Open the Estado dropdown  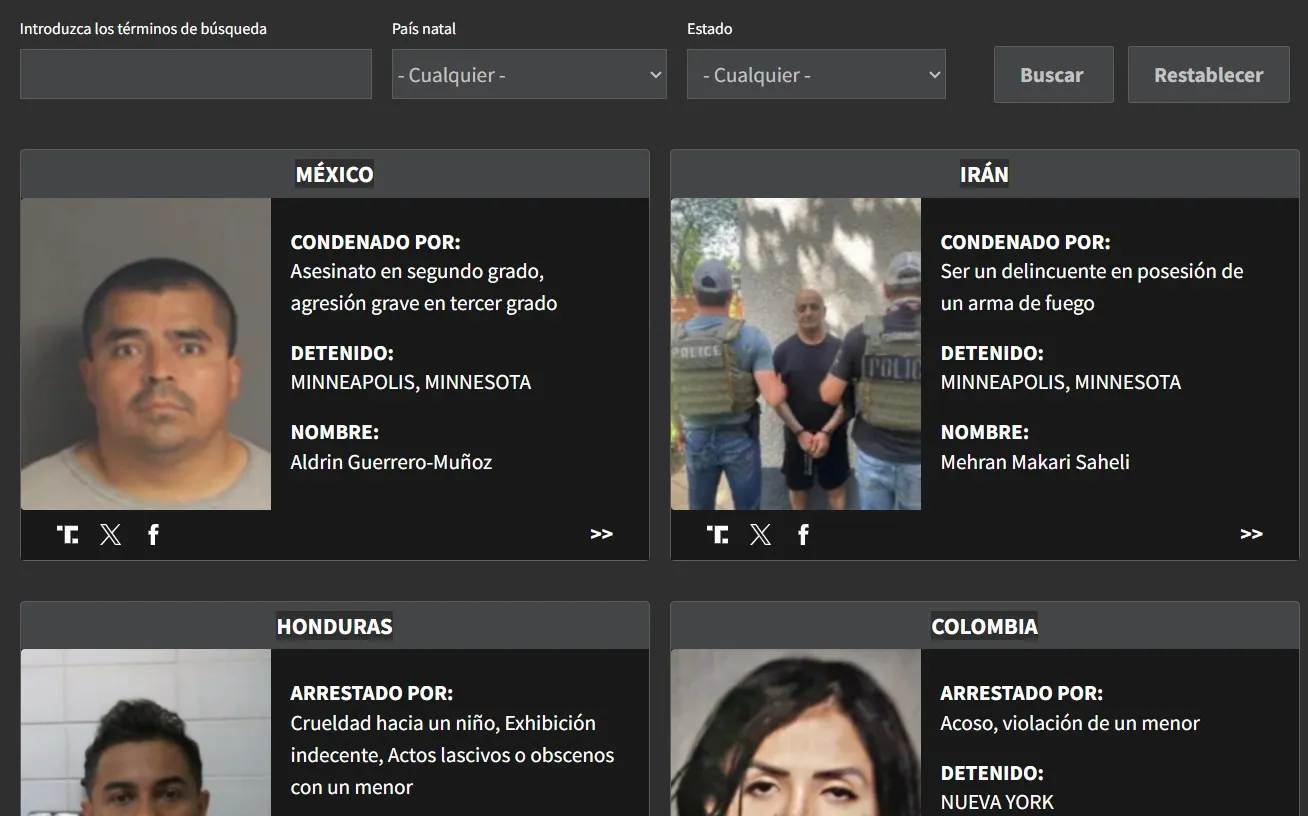pyautogui.click(x=816, y=75)
